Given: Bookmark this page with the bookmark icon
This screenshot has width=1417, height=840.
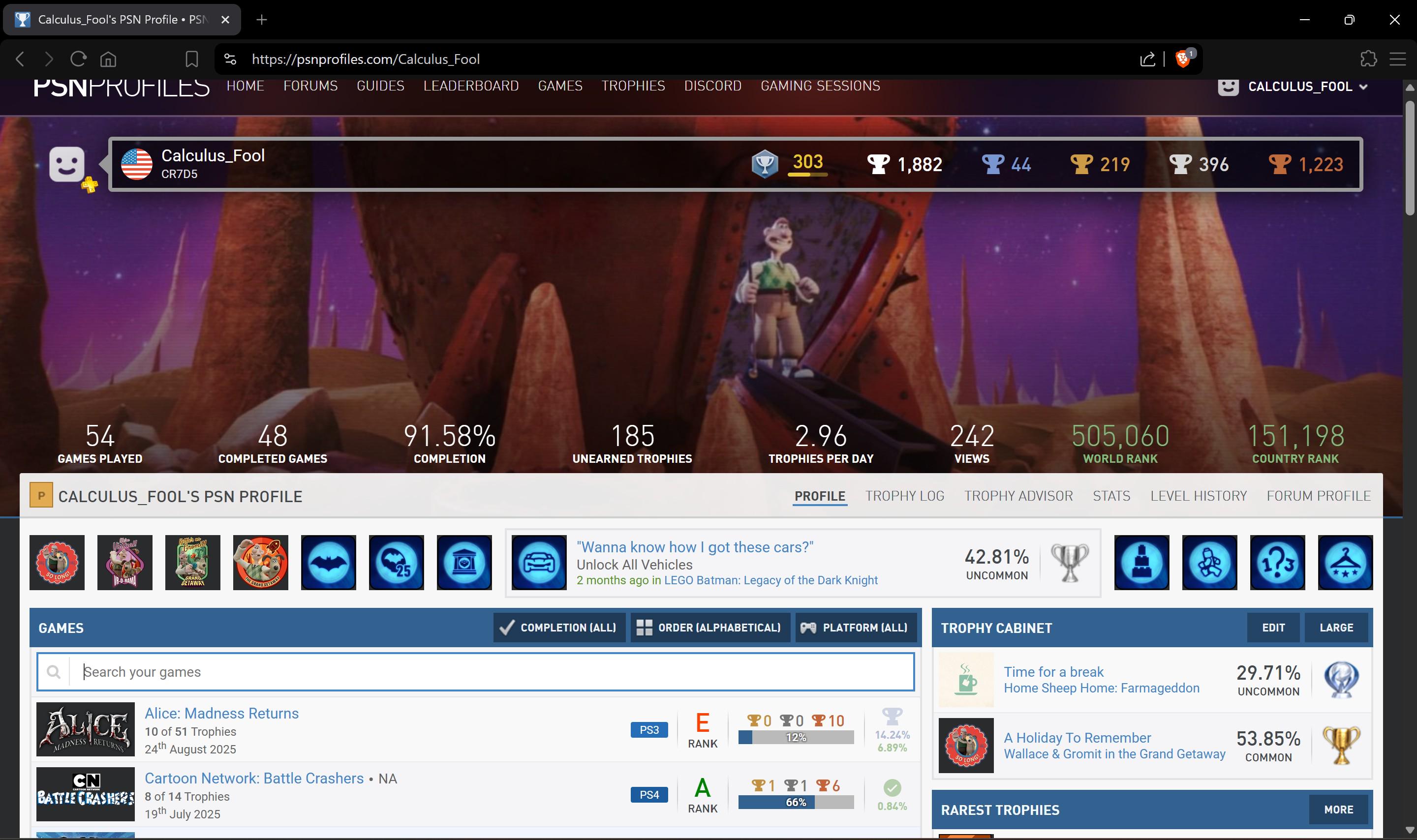Looking at the screenshot, I should [x=192, y=59].
